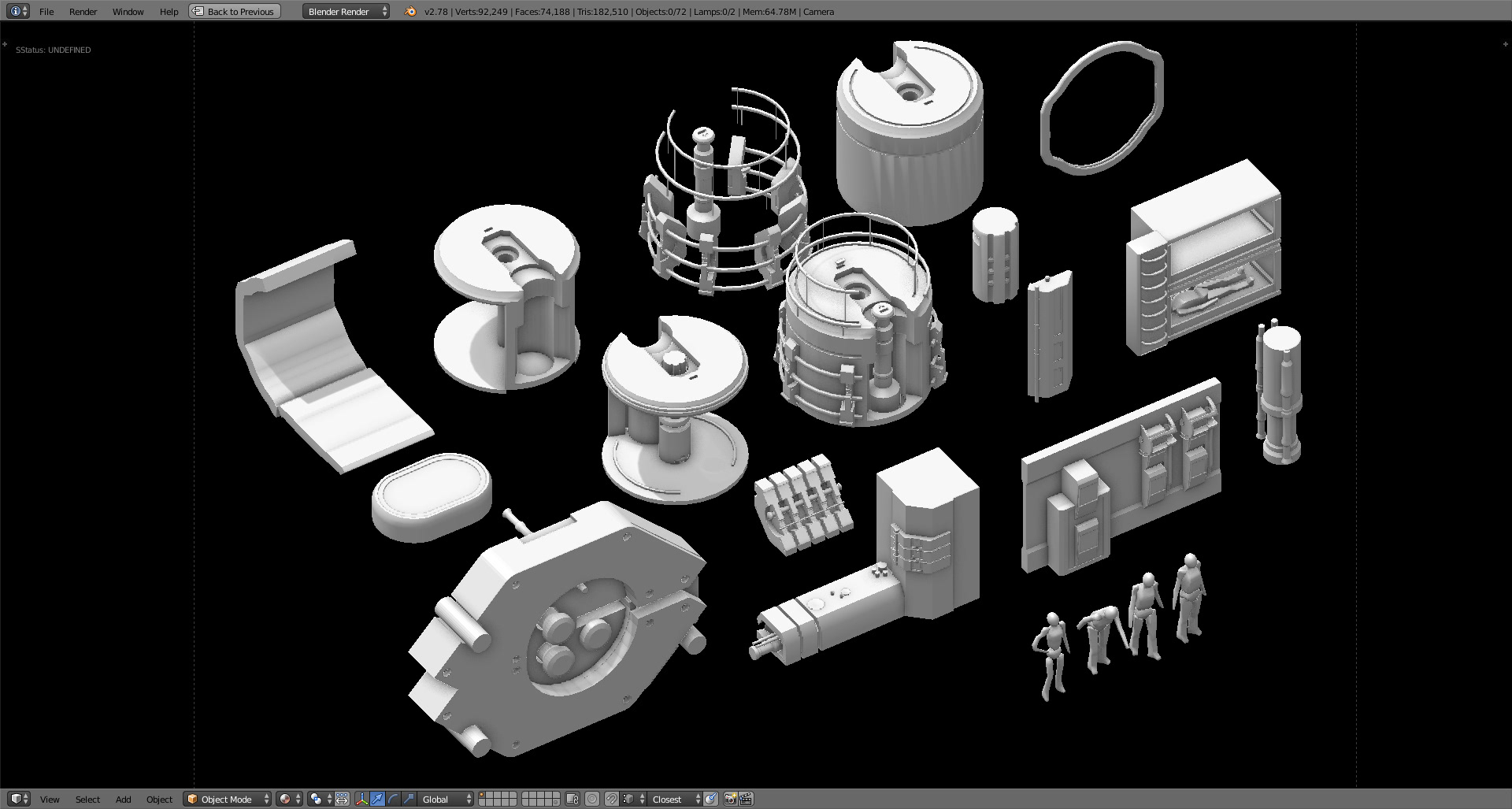Select the translate manipulator arrow
1512x809 pixels.
point(377,799)
